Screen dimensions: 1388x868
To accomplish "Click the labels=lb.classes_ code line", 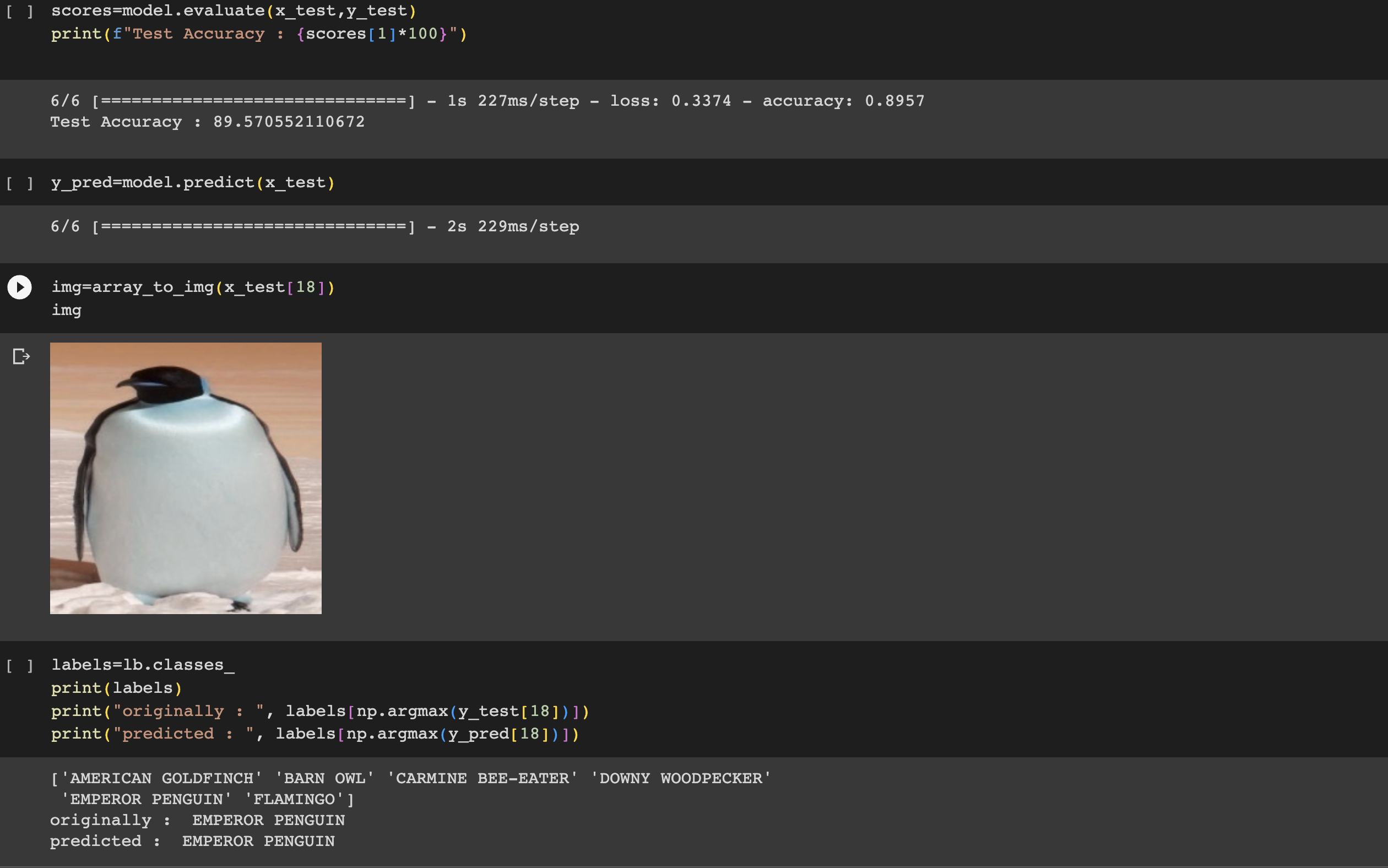I will pyautogui.click(x=143, y=665).
